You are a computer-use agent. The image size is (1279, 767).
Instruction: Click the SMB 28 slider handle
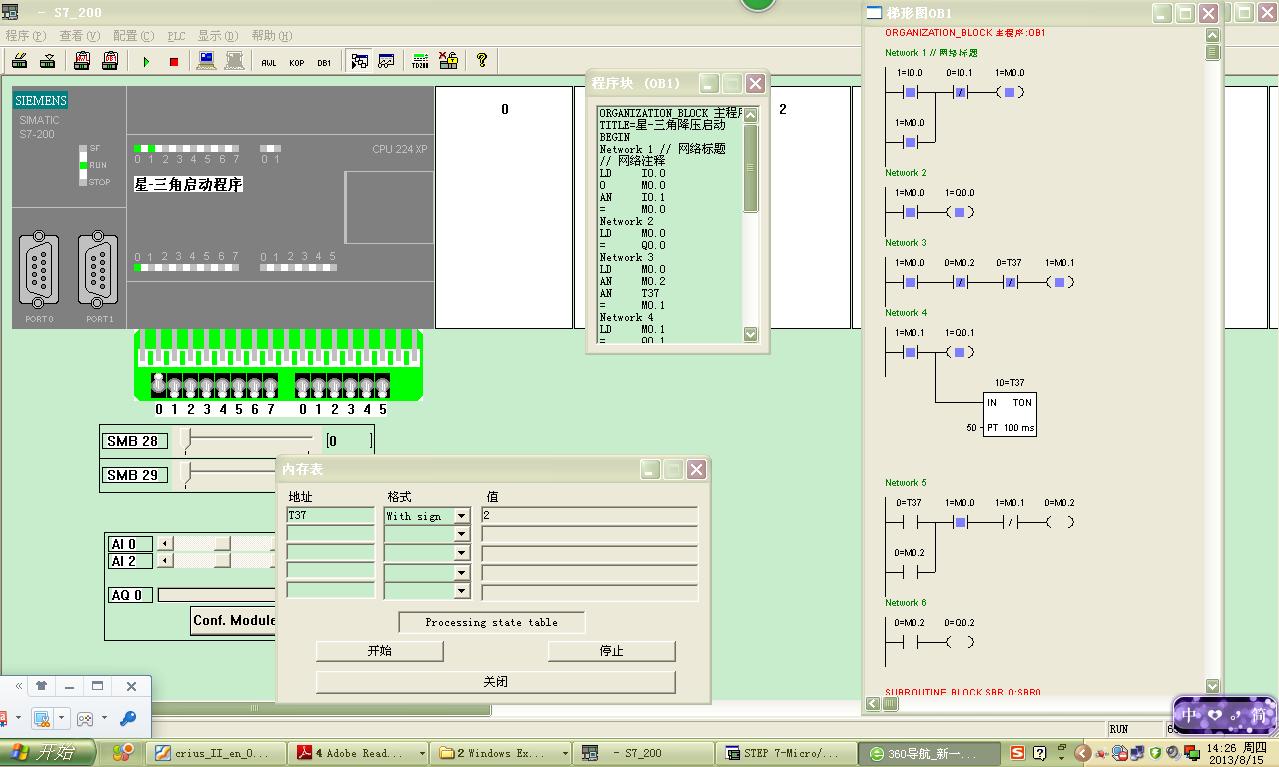[x=185, y=440]
